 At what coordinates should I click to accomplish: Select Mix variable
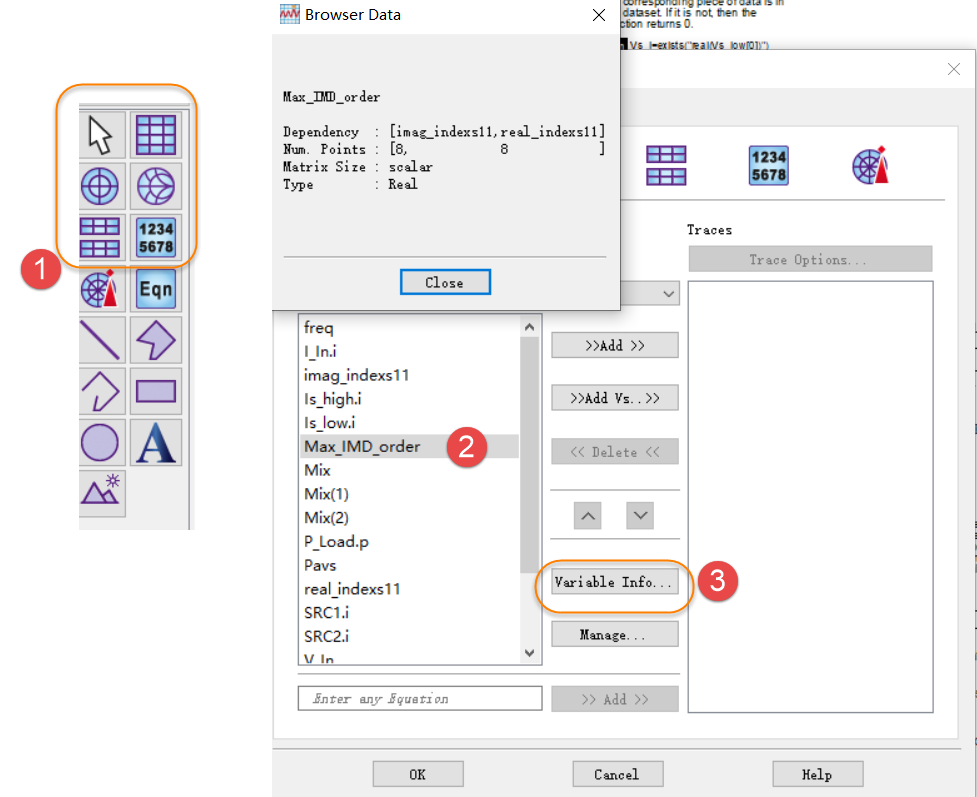409,470
